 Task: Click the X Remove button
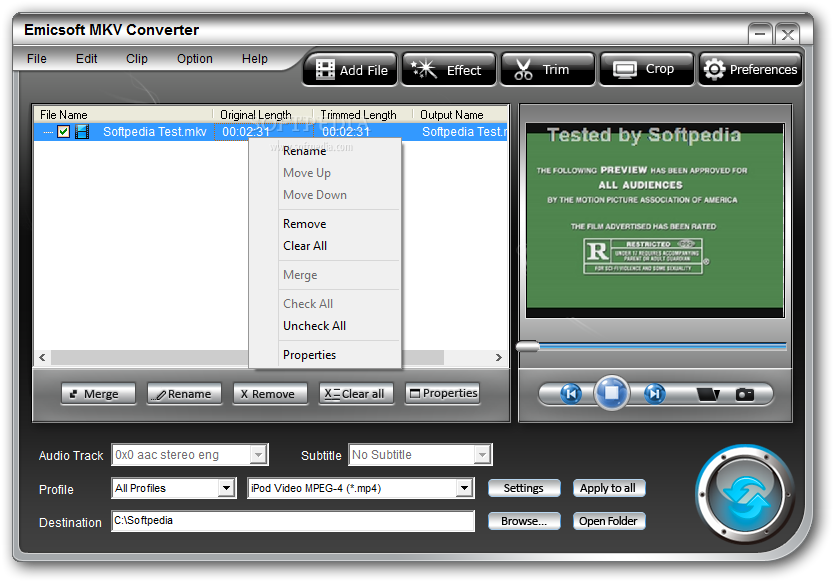[x=270, y=394]
